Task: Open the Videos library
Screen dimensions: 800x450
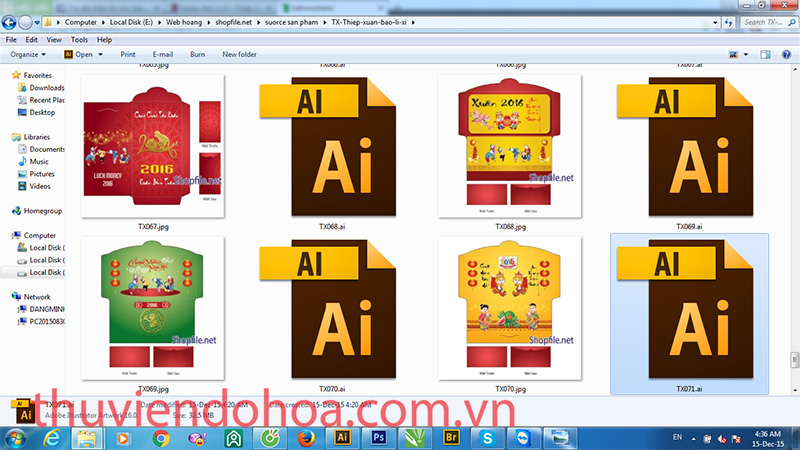Action: (34, 186)
